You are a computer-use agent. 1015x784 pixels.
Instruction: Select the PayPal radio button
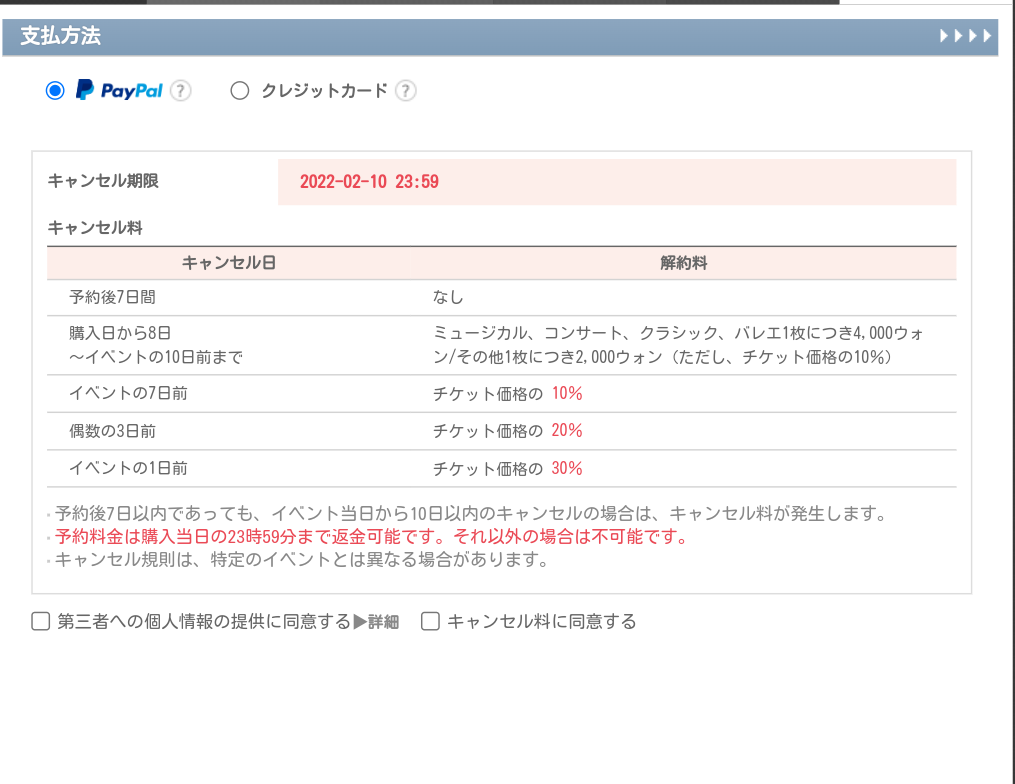point(55,91)
